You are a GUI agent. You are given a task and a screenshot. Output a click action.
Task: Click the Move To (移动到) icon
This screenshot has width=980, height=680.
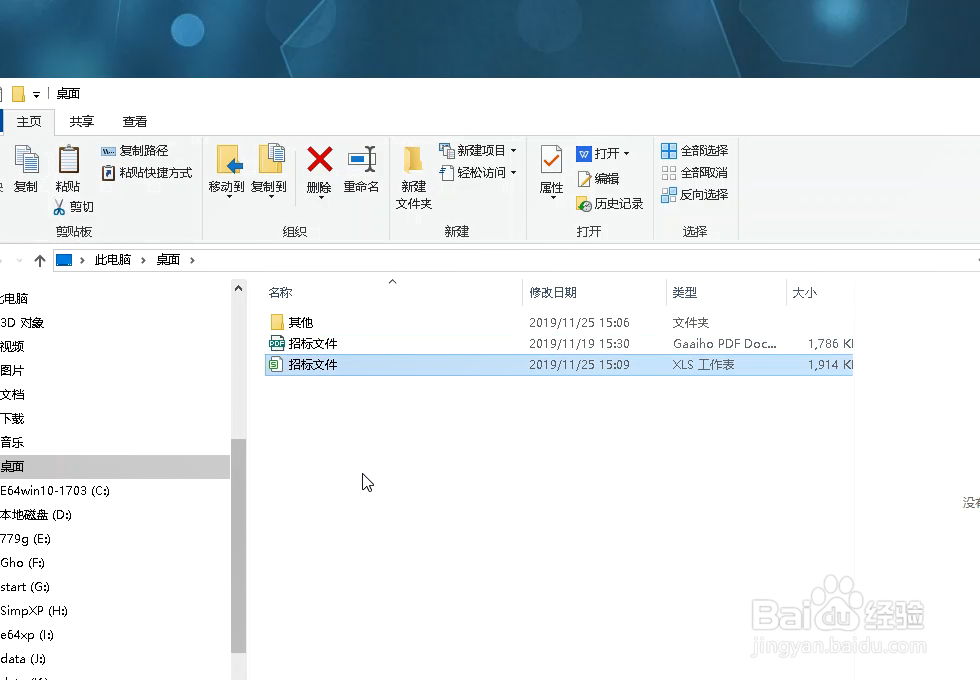coord(228,159)
